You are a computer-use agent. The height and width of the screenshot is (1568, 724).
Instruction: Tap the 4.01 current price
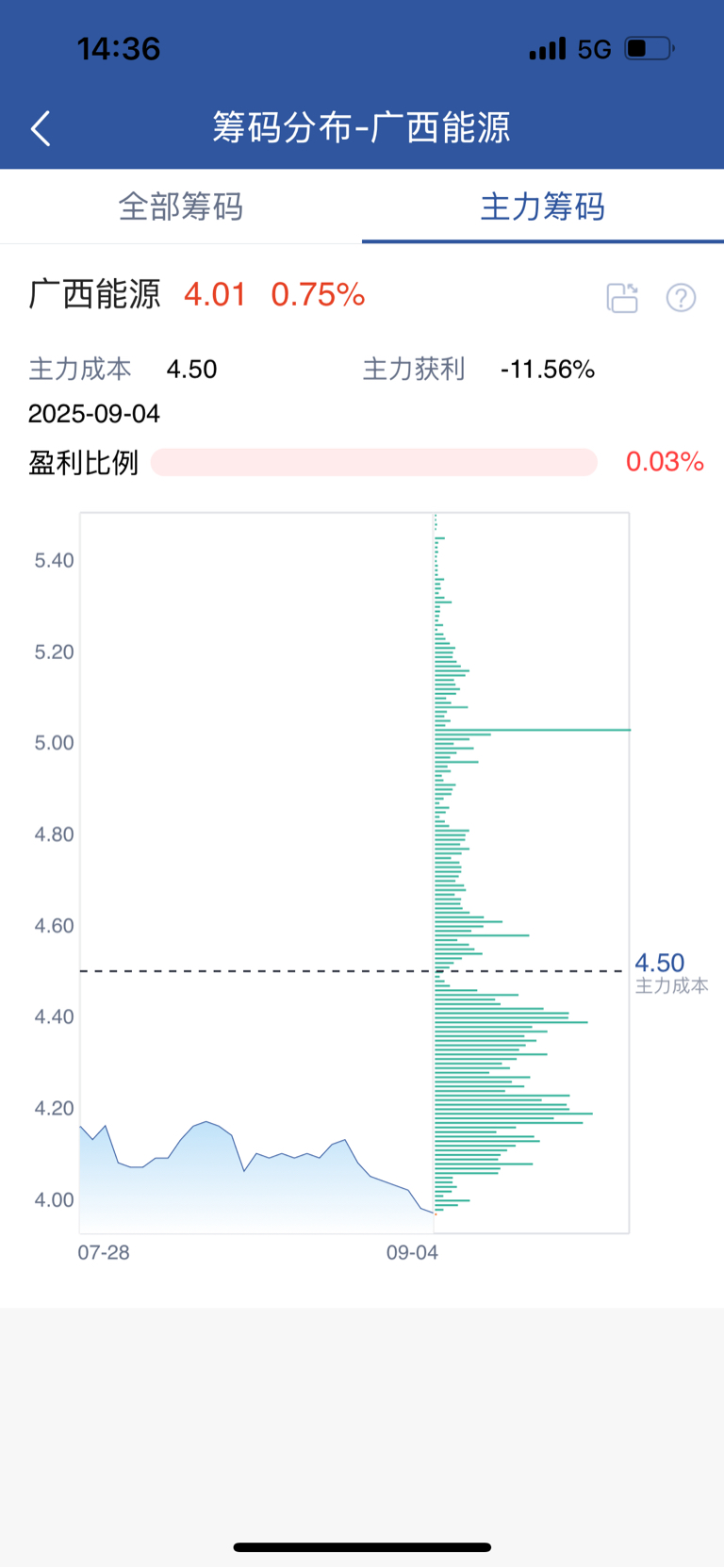click(215, 295)
